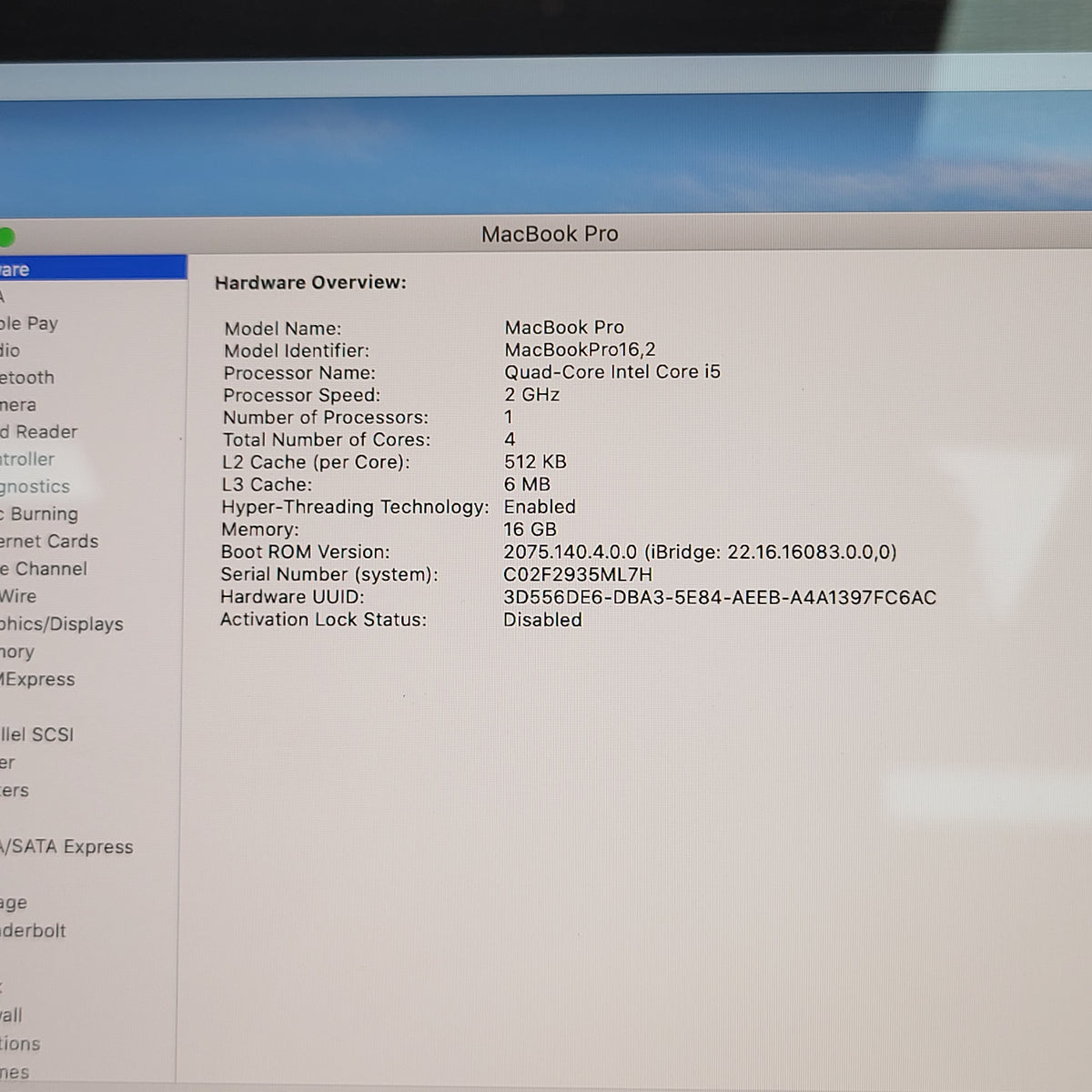Click the Hardware Overview heading
The image size is (1092, 1092).
click(310, 282)
